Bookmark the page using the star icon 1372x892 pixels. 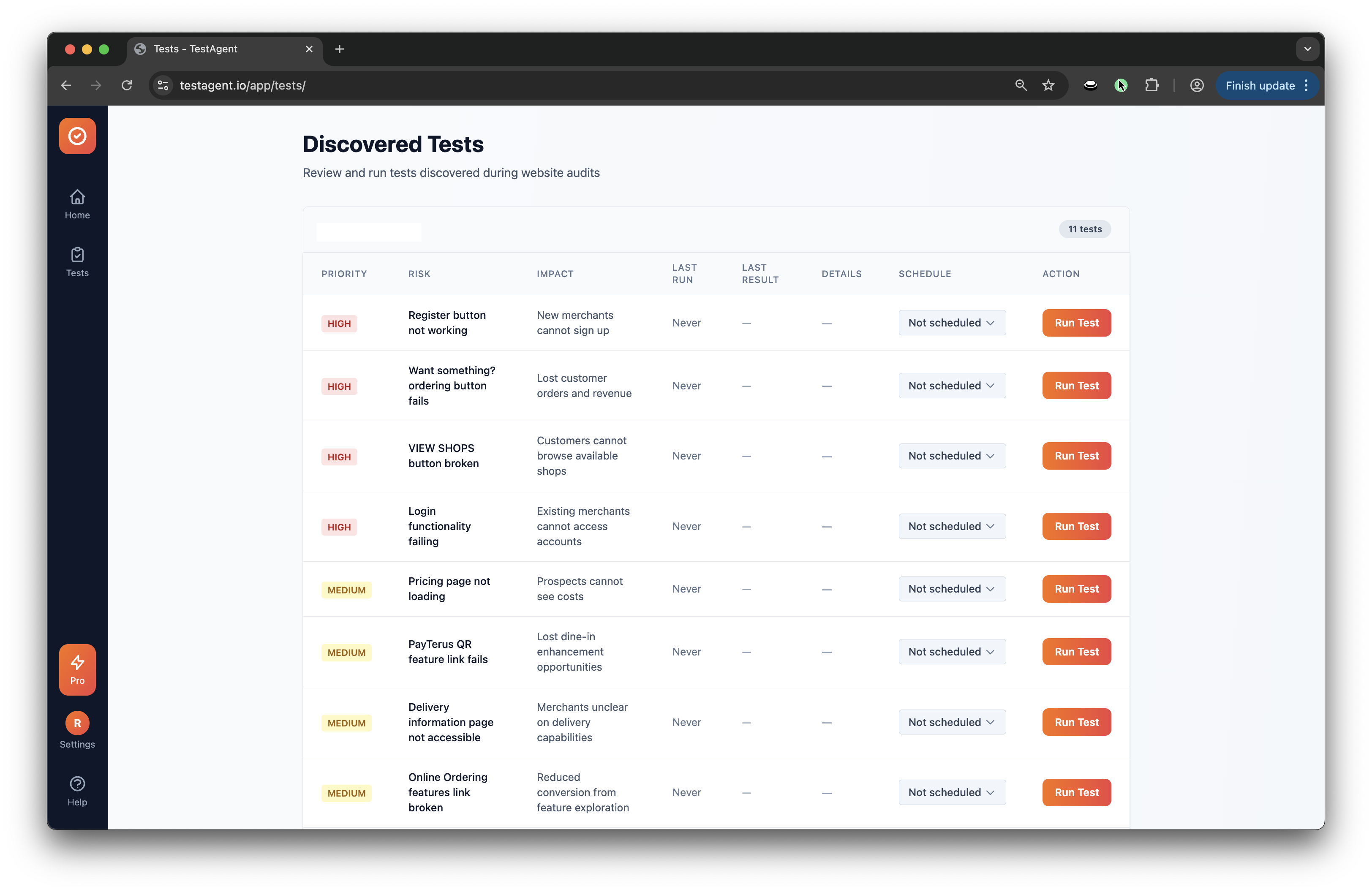coord(1048,85)
